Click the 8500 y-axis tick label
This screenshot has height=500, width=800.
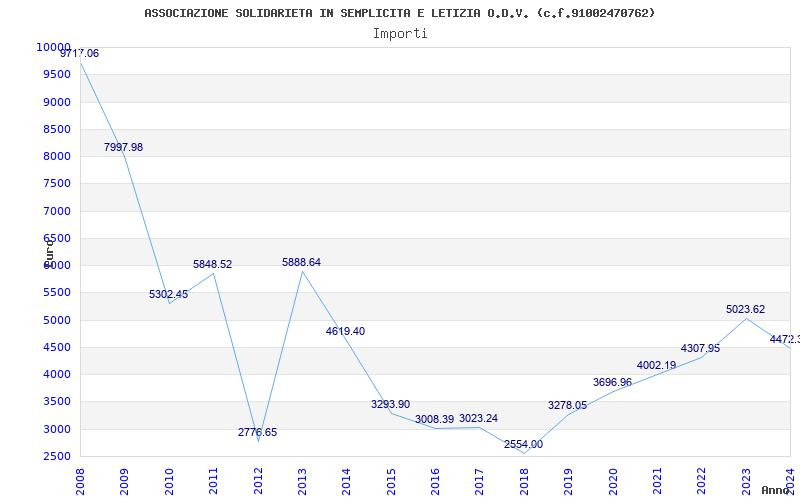[x=57, y=129]
